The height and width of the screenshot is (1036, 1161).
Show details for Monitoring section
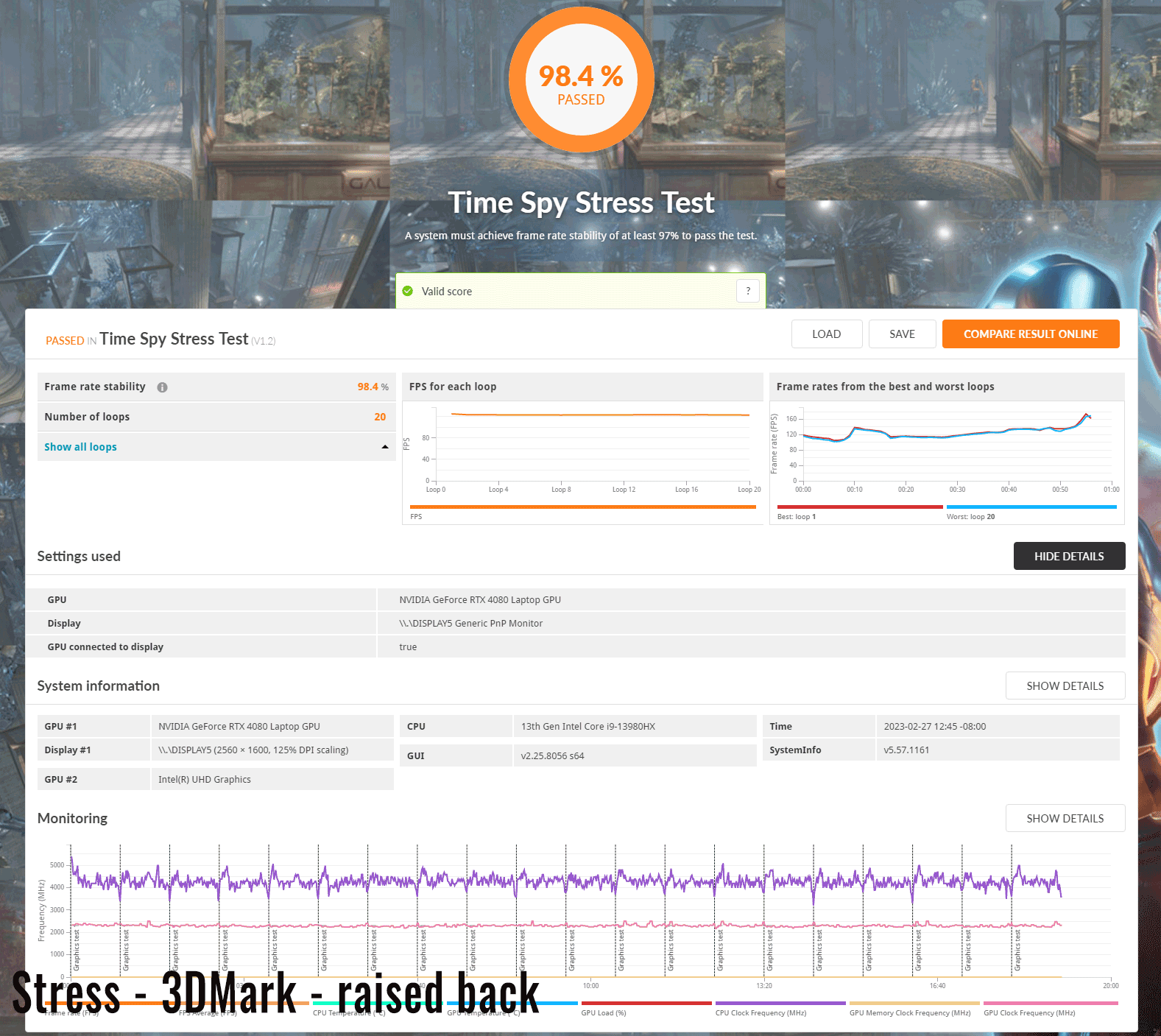coord(1065,818)
